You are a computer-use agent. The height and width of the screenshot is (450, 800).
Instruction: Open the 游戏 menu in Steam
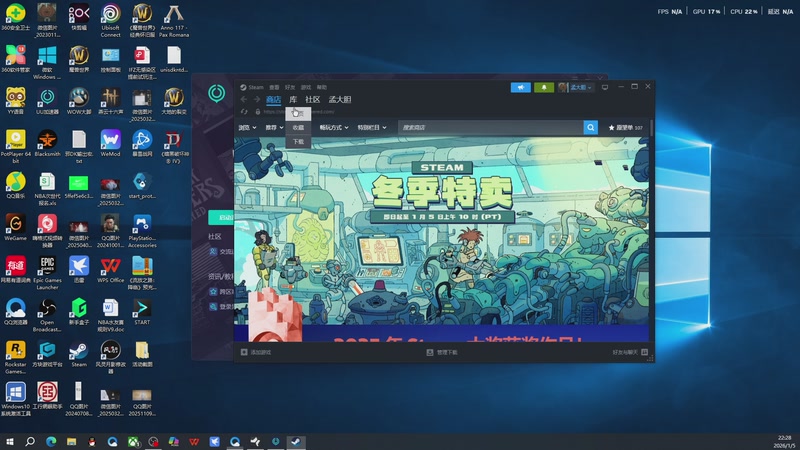306,87
